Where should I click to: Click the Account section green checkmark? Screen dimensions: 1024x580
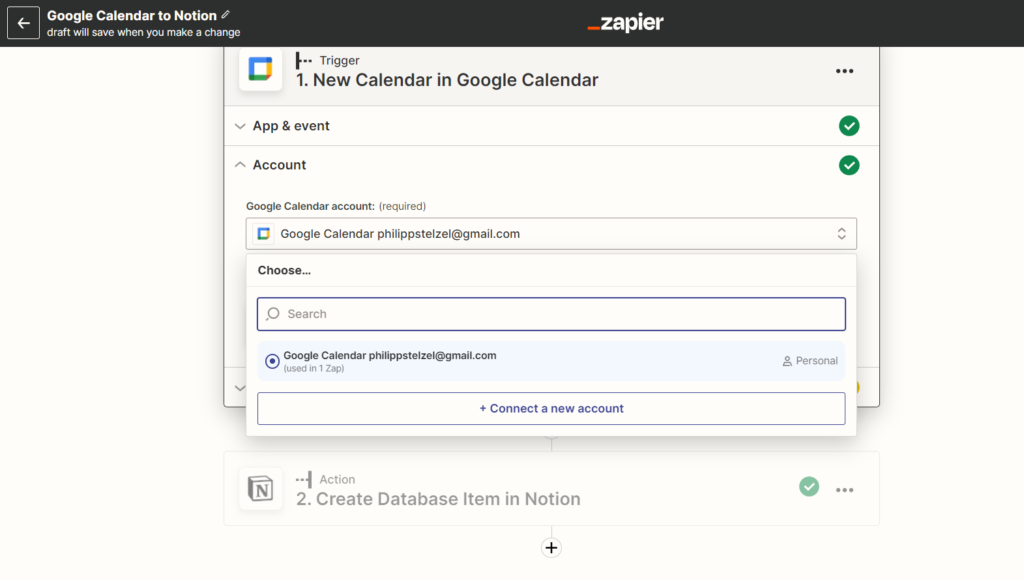pos(849,165)
